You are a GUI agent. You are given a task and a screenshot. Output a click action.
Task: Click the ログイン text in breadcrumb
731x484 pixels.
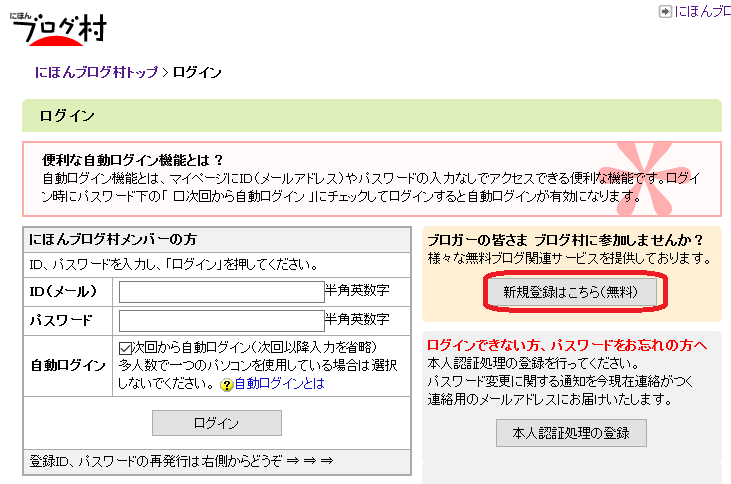(x=197, y=72)
